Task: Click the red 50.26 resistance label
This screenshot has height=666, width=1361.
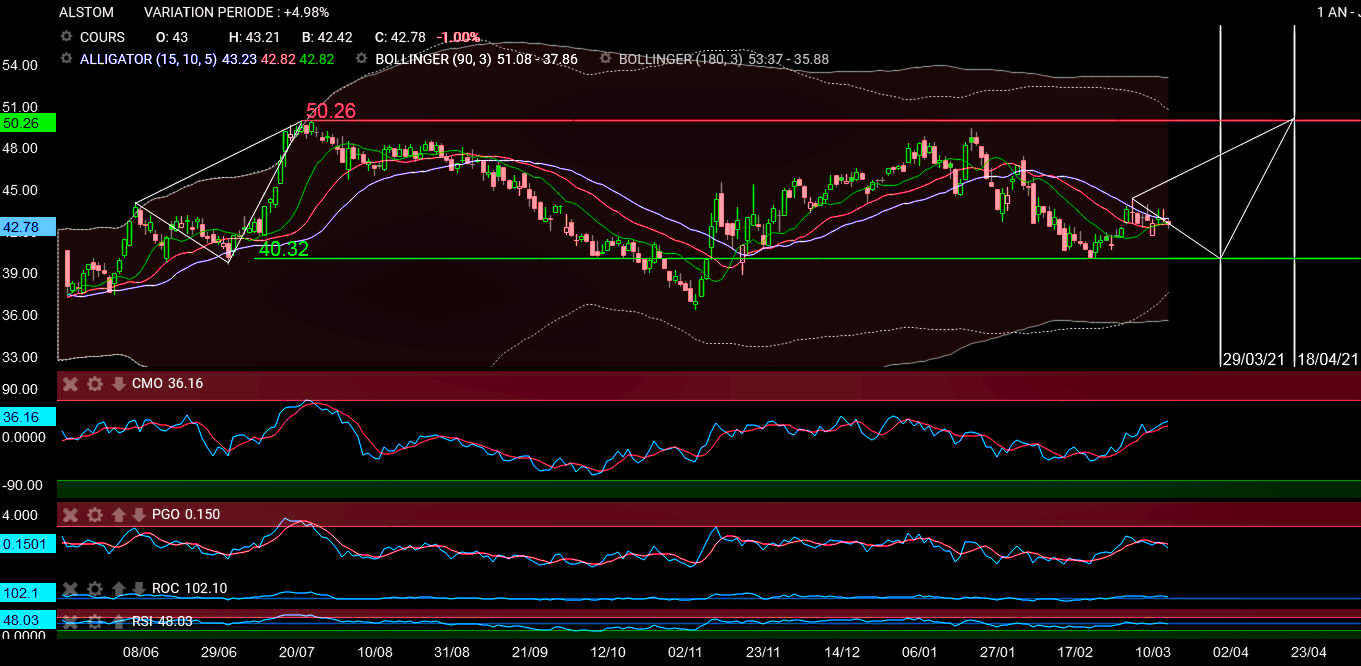Action: (331, 111)
